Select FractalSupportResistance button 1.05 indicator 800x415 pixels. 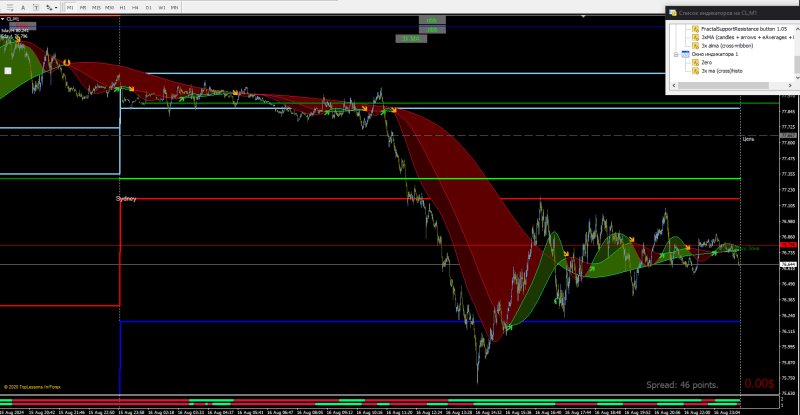pos(743,29)
